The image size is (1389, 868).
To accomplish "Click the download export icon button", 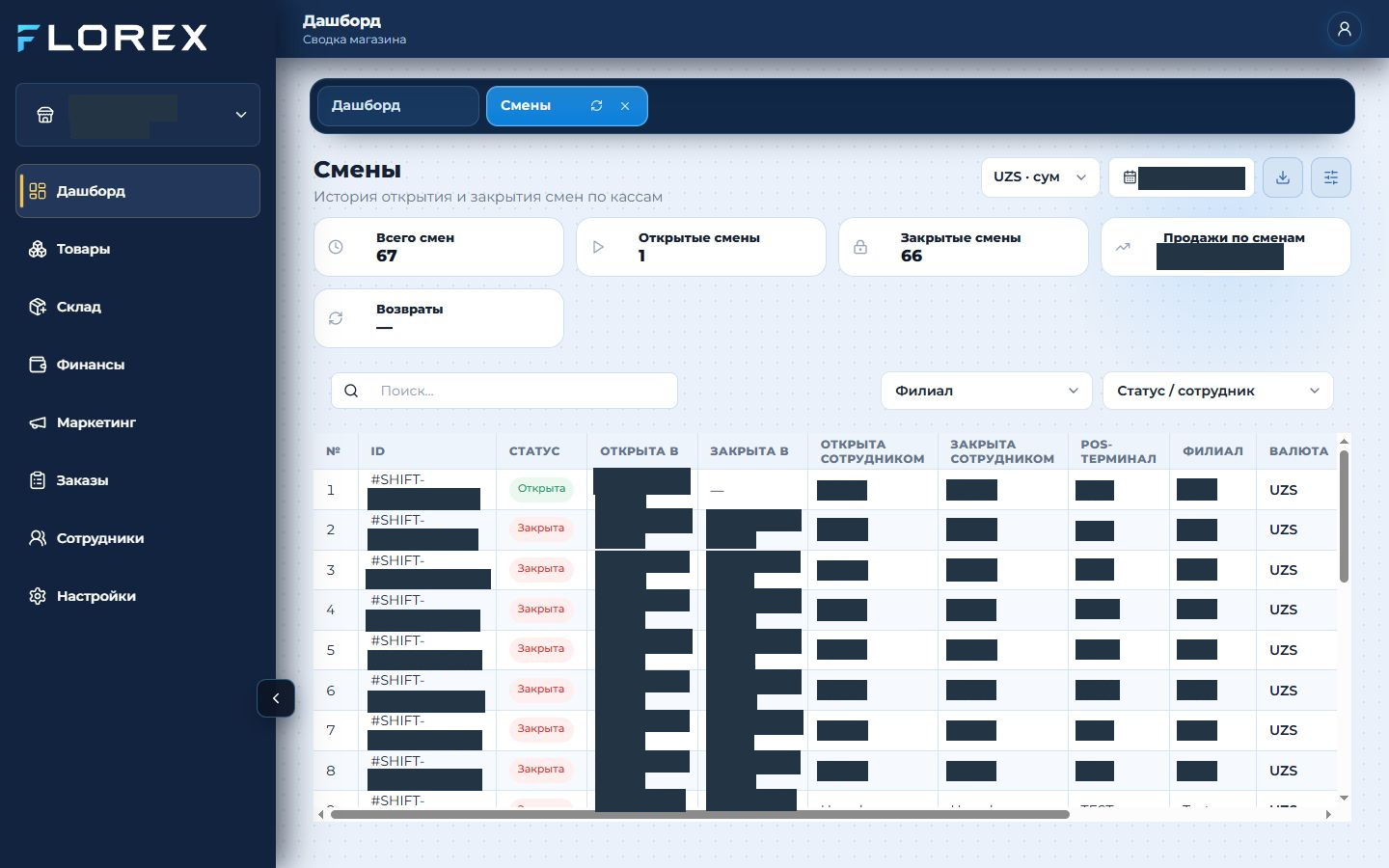I will click(x=1283, y=177).
